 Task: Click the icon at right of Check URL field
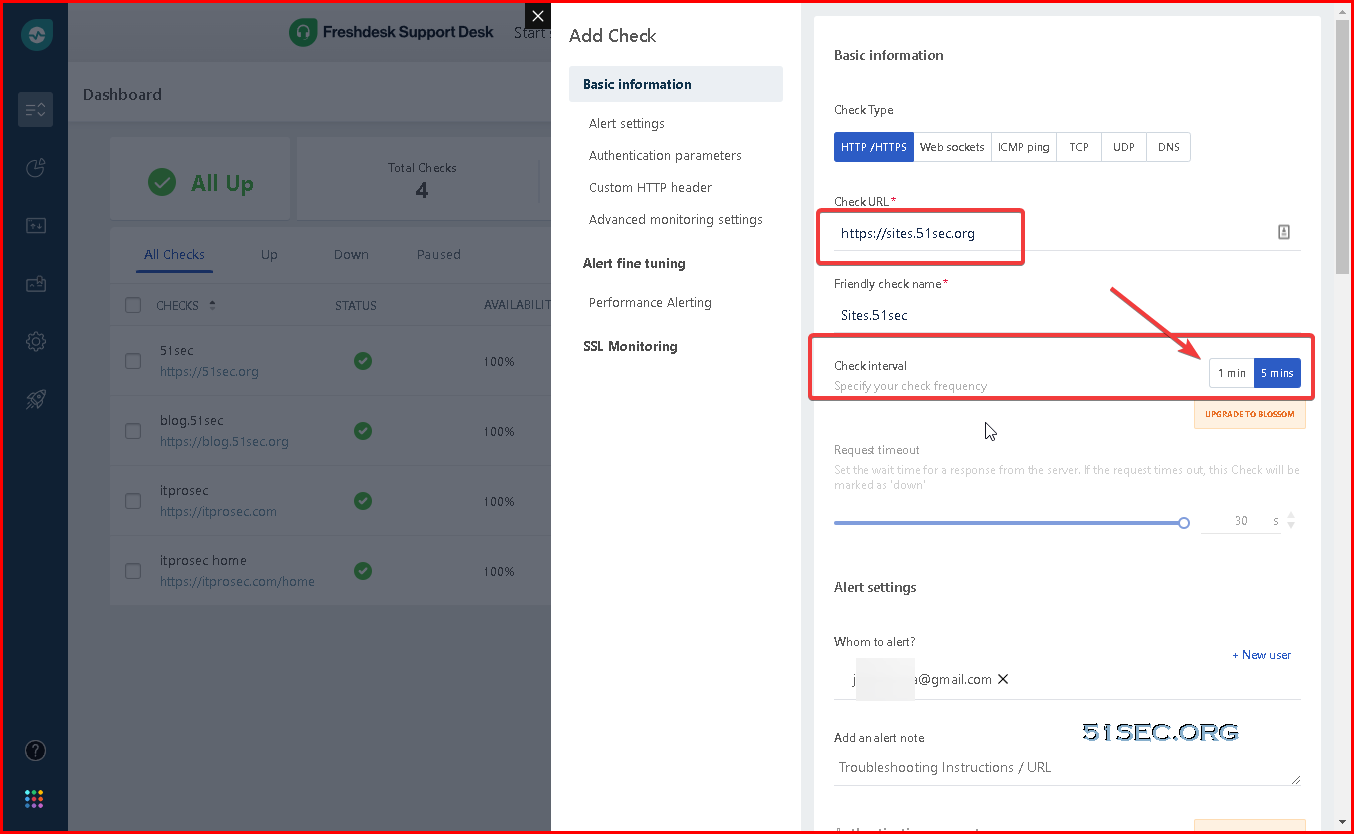pos(1284,232)
